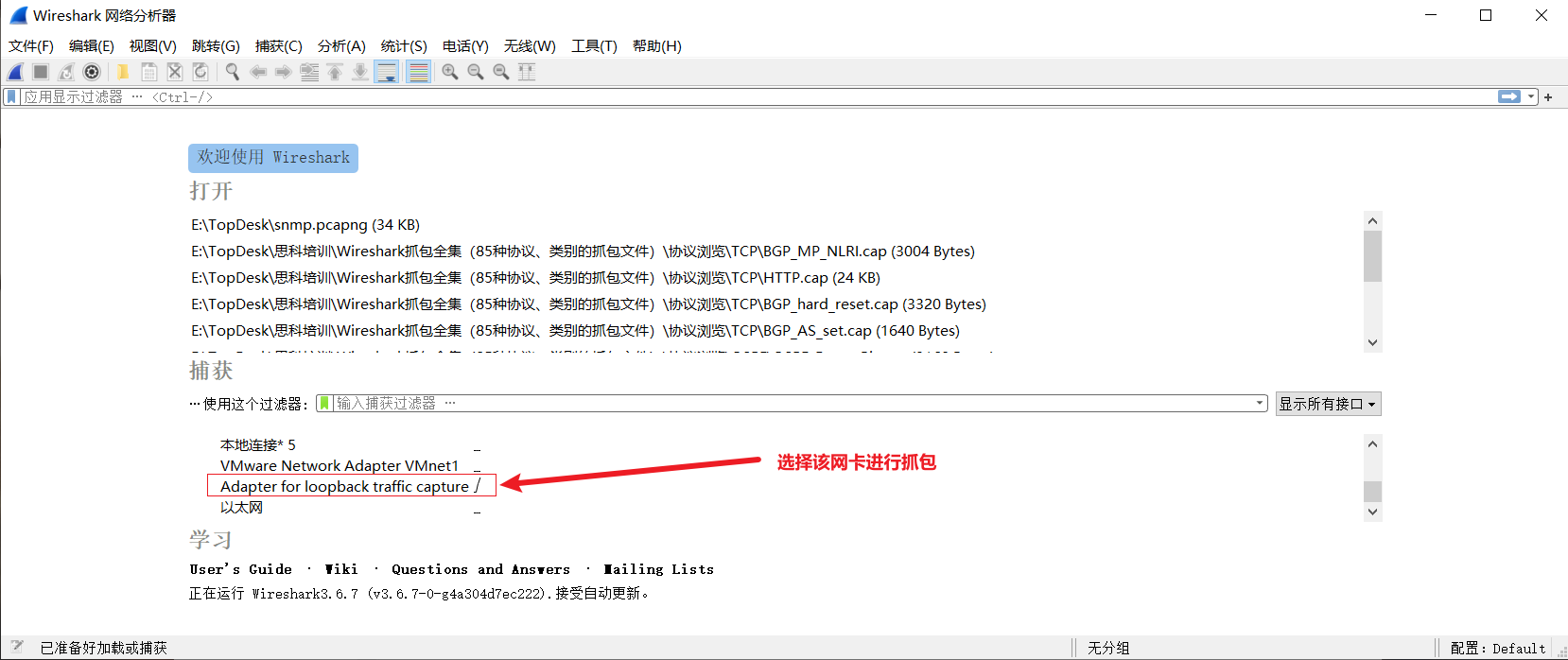Open recent file BGP_hard_reset.cap

tap(588, 304)
